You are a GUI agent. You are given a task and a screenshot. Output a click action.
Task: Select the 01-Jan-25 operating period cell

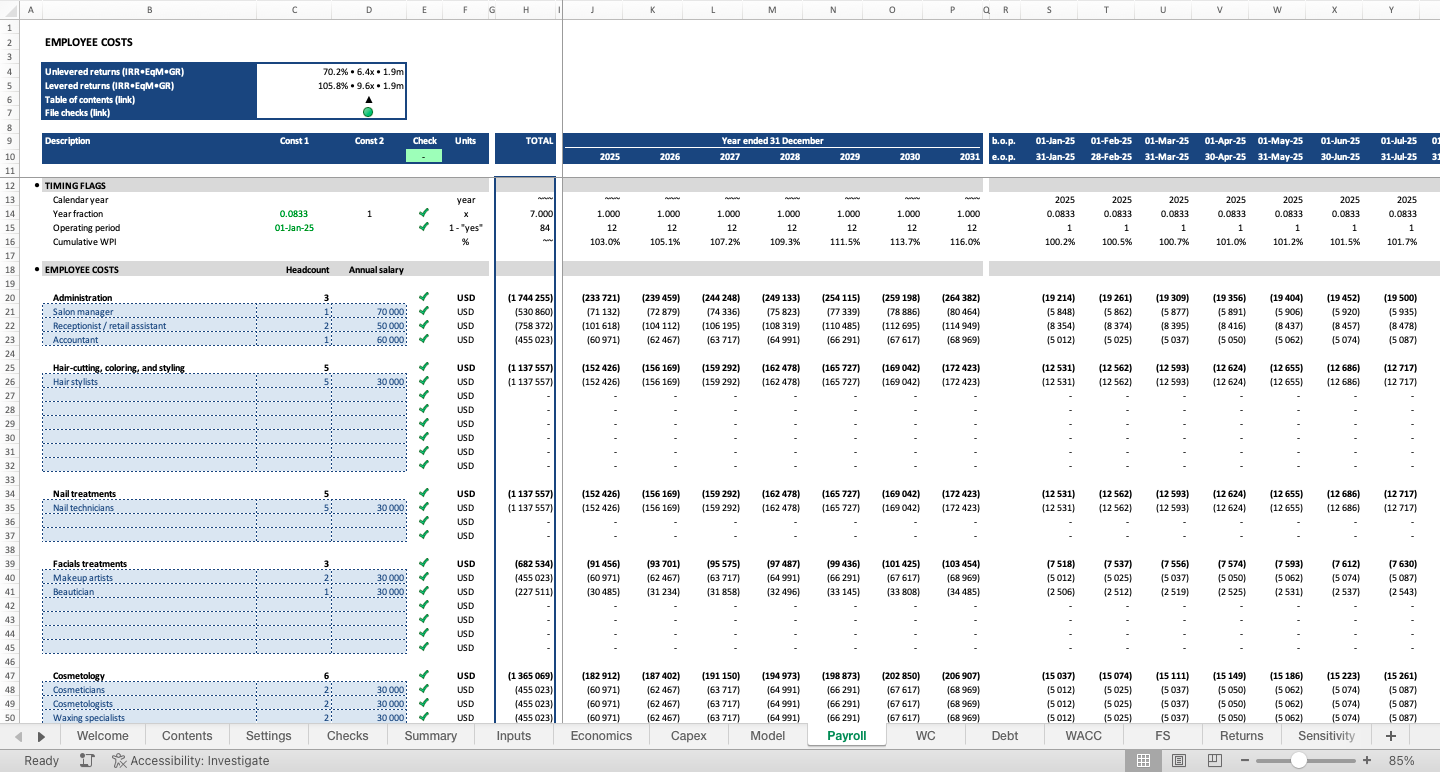pyautogui.click(x=294, y=227)
